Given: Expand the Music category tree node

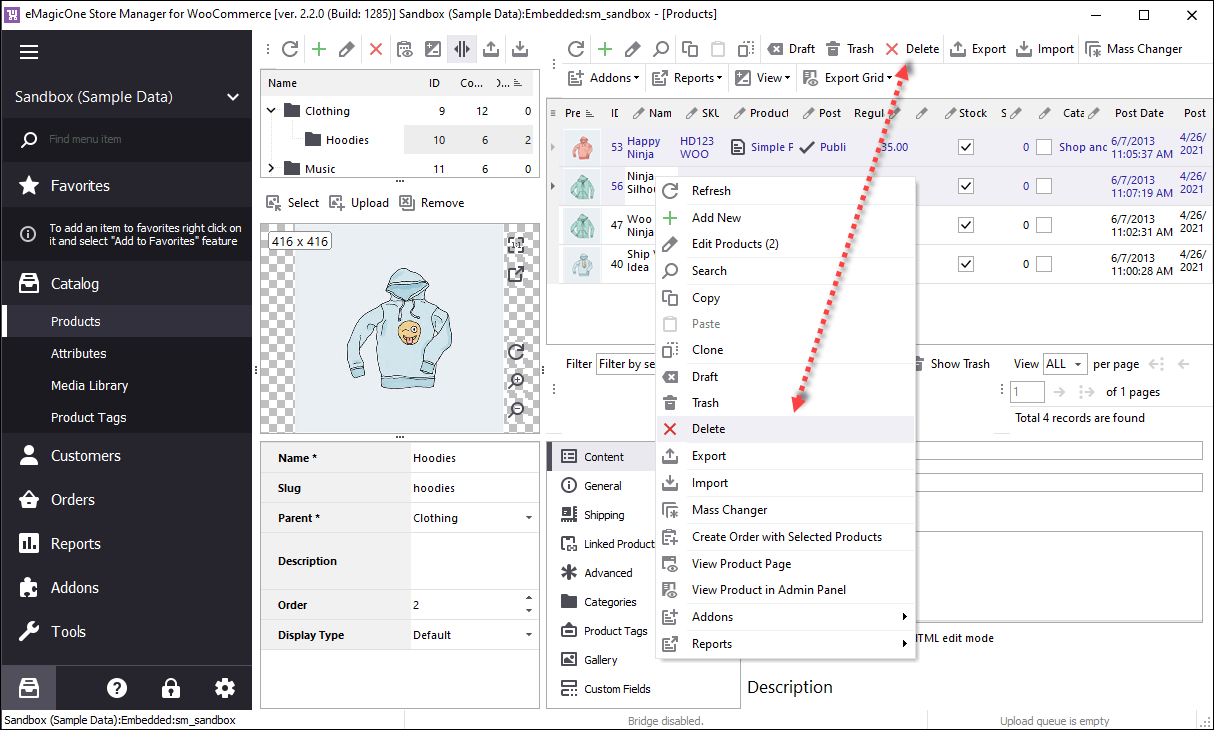Looking at the screenshot, I should [271, 169].
